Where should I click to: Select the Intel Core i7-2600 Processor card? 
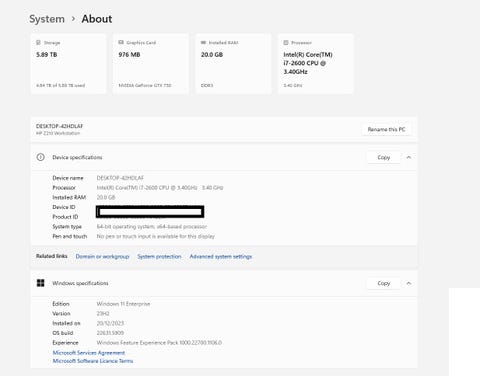tap(316, 63)
